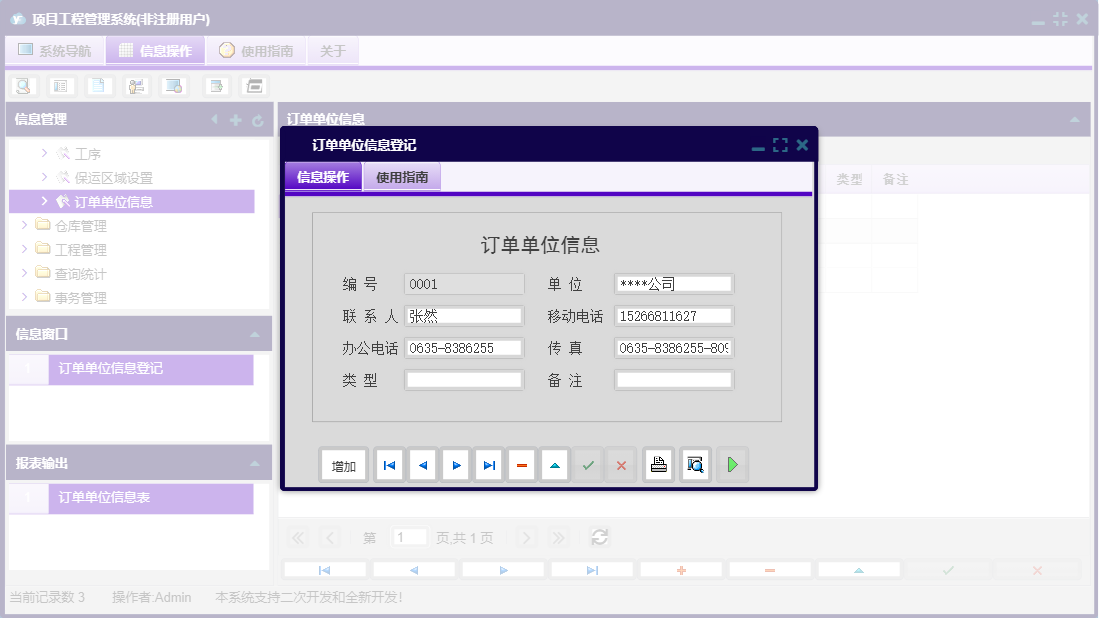Click the page number box showing 1
The width and height of the screenshot is (1099, 618).
[x=409, y=537]
